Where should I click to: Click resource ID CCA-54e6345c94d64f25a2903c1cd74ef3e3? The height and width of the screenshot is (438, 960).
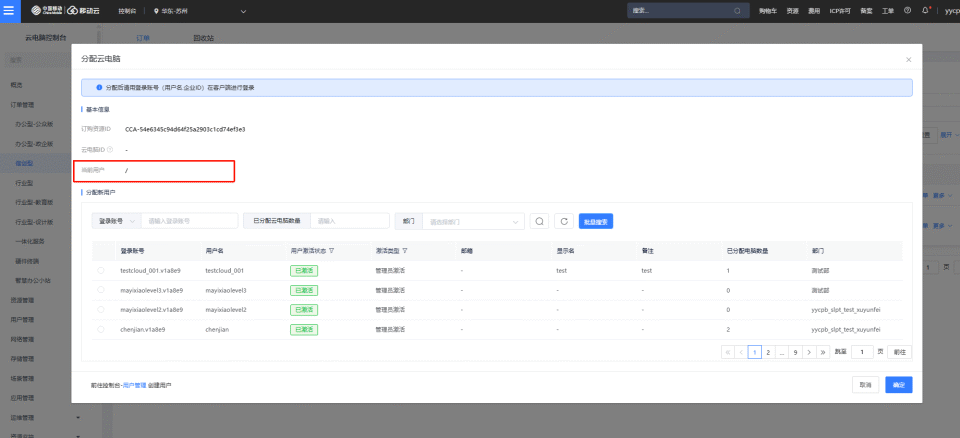click(x=185, y=129)
